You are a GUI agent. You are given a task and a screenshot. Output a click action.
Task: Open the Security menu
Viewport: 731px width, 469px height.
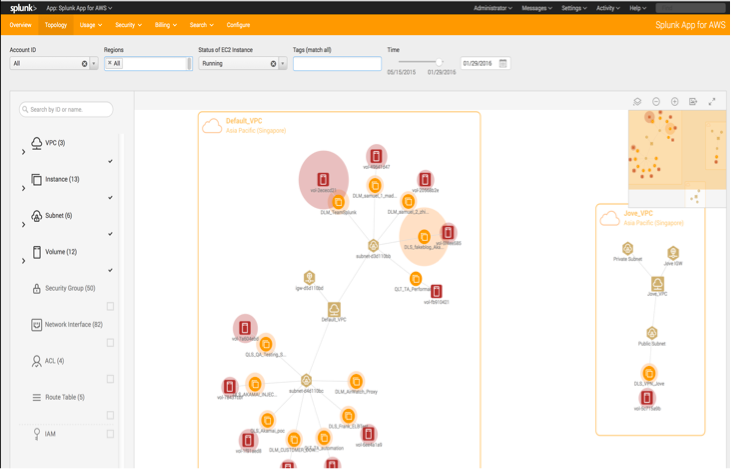tap(128, 25)
